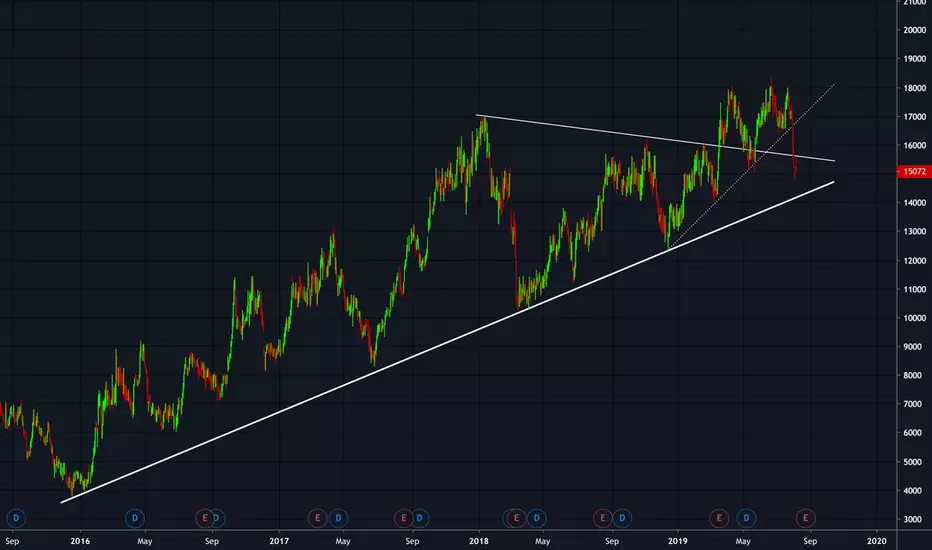Select the descending white resistance trendline
The width and height of the screenshot is (932, 550).
654,137
